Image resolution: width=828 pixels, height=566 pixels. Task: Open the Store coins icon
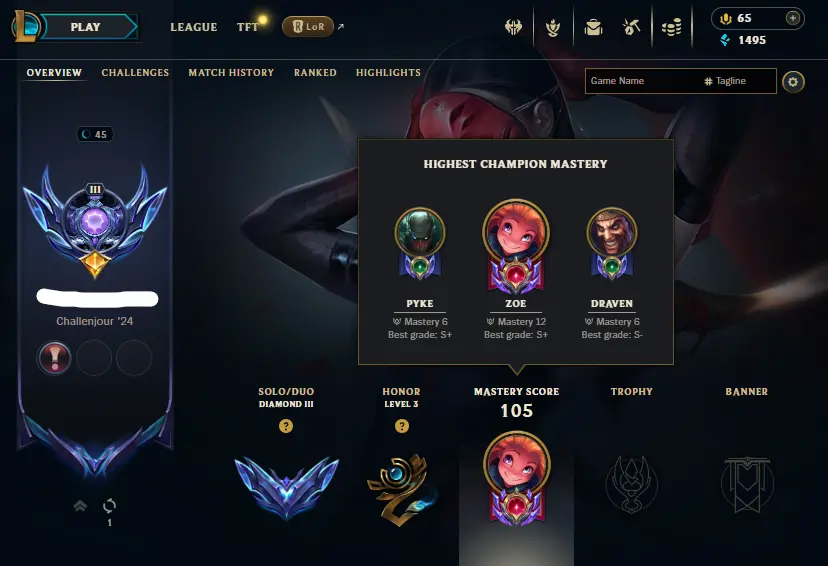click(672, 27)
